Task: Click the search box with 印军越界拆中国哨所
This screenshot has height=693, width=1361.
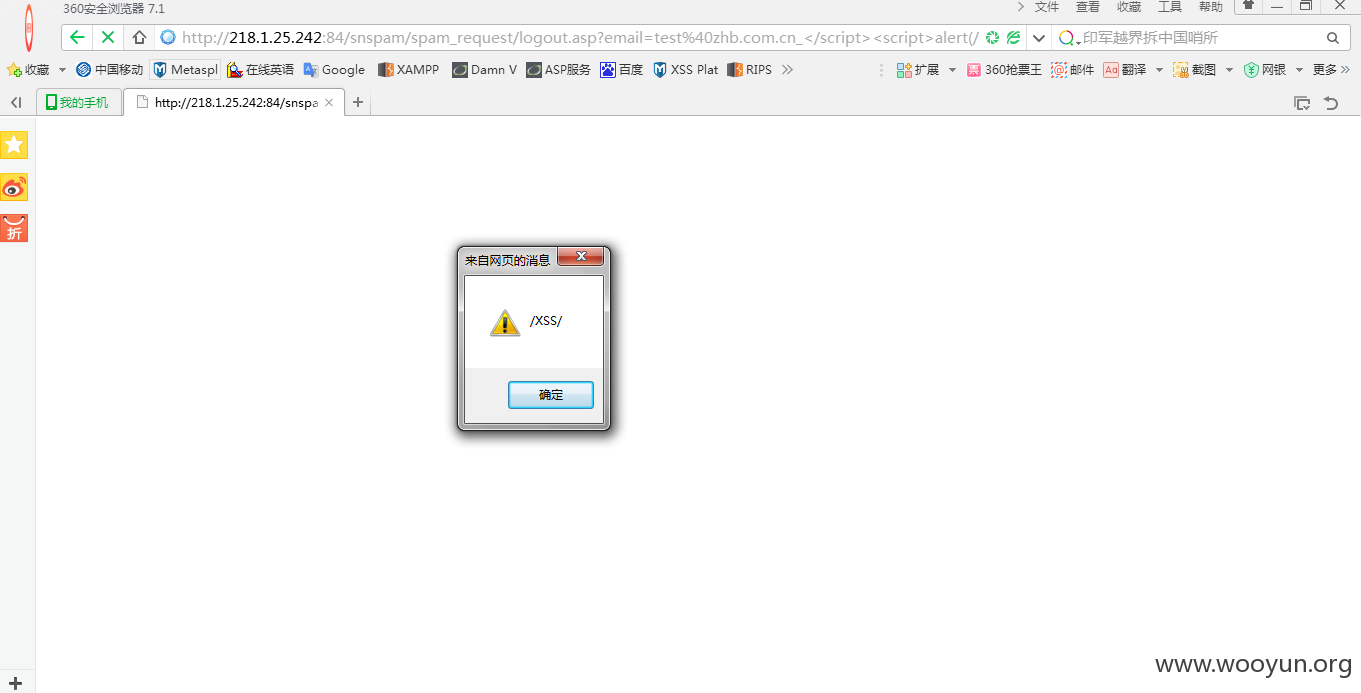Action: click(1201, 38)
